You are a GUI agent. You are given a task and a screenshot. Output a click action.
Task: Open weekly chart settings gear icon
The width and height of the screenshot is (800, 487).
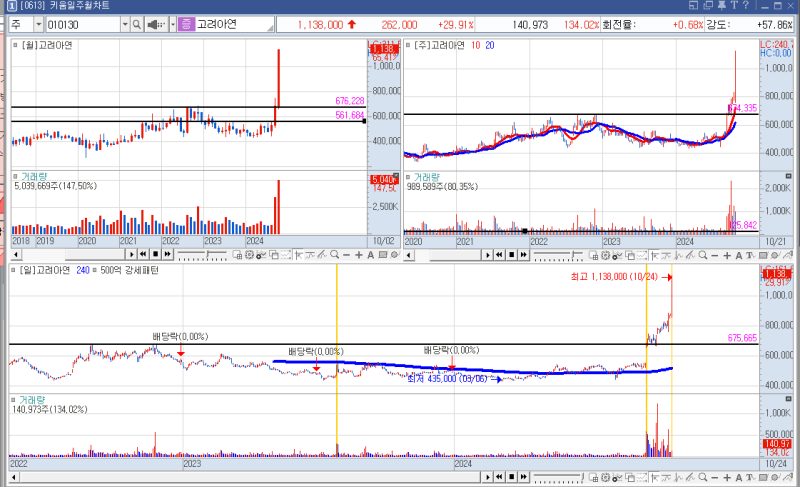click(x=605, y=255)
